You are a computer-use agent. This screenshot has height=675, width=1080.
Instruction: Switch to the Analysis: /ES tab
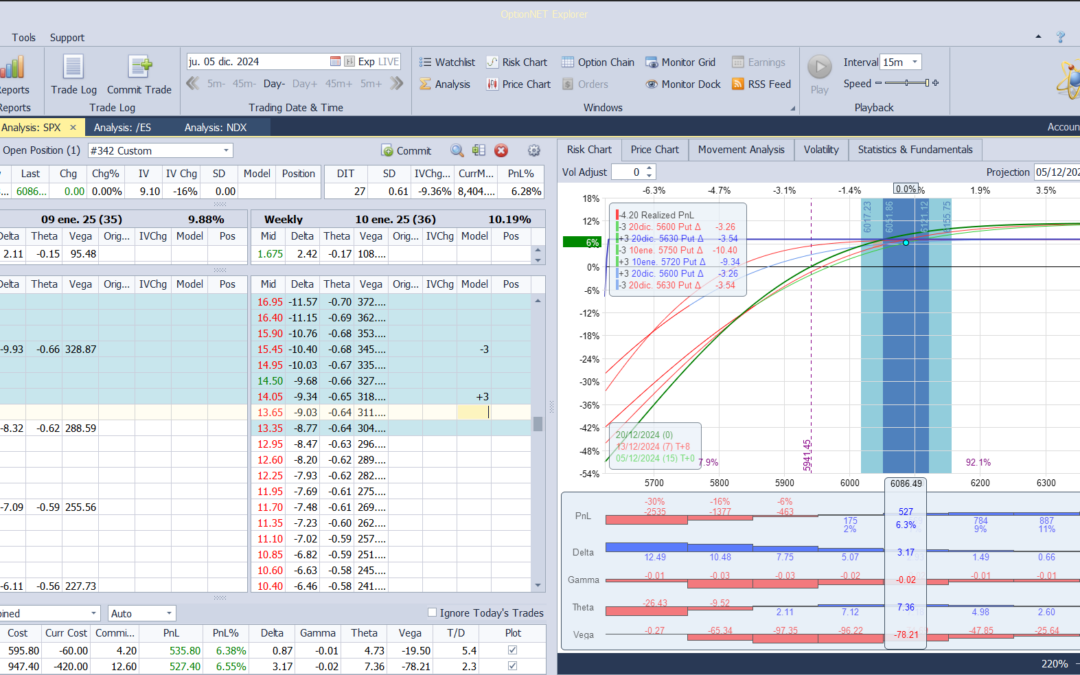[x=123, y=127]
